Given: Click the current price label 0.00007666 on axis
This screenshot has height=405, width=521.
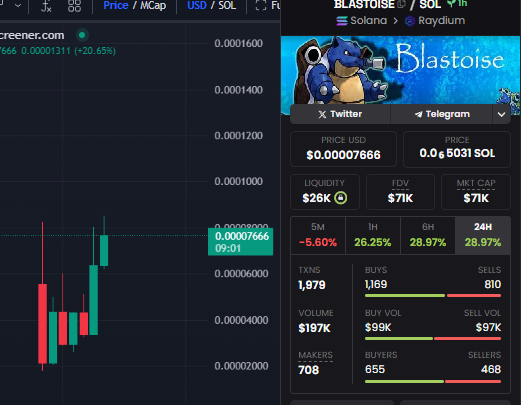Looking at the screenshot, I should 240,242.
